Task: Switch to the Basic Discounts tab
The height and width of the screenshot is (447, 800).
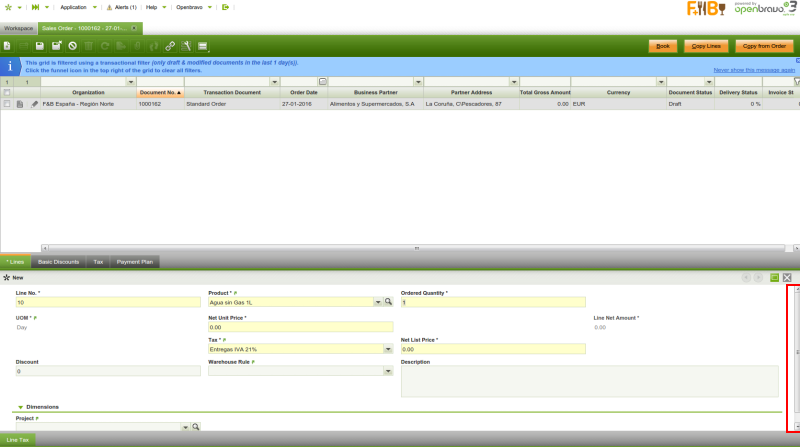Action: [58, 262]
